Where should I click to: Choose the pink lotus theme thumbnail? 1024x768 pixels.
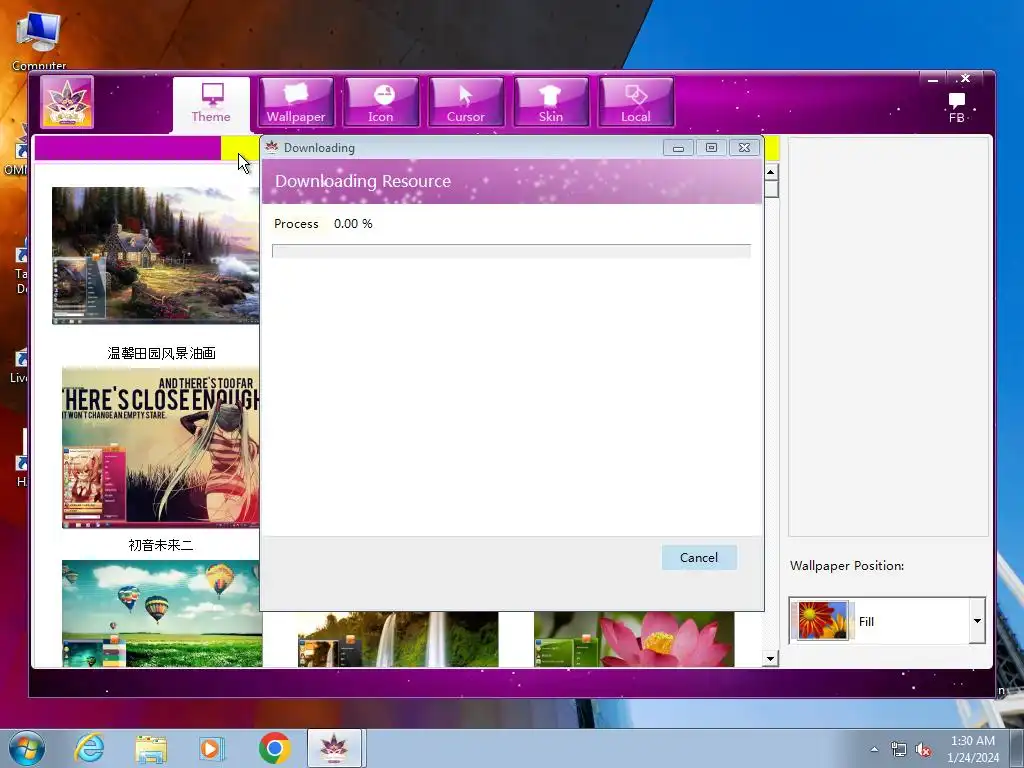634,639
